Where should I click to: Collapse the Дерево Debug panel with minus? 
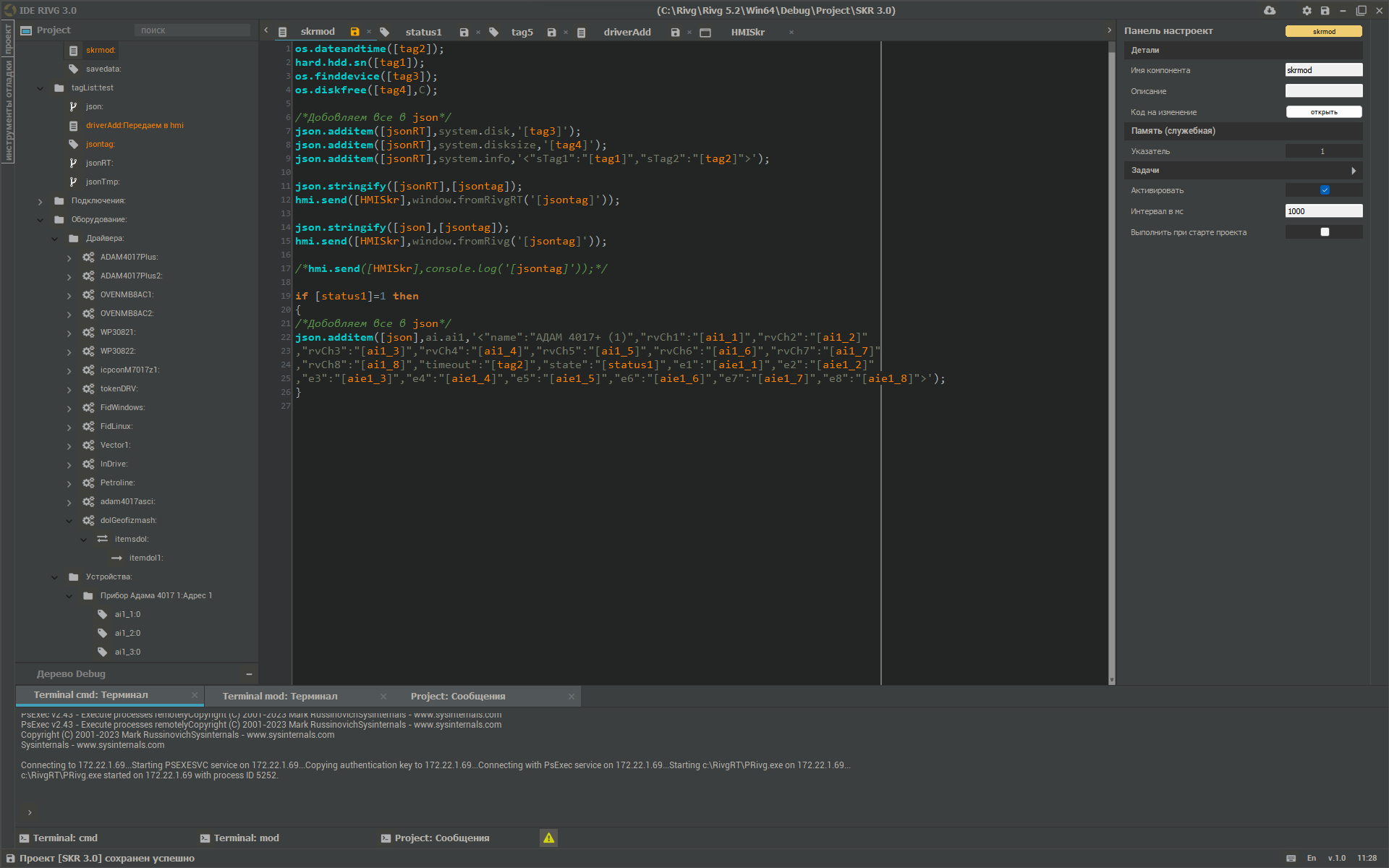249,674
